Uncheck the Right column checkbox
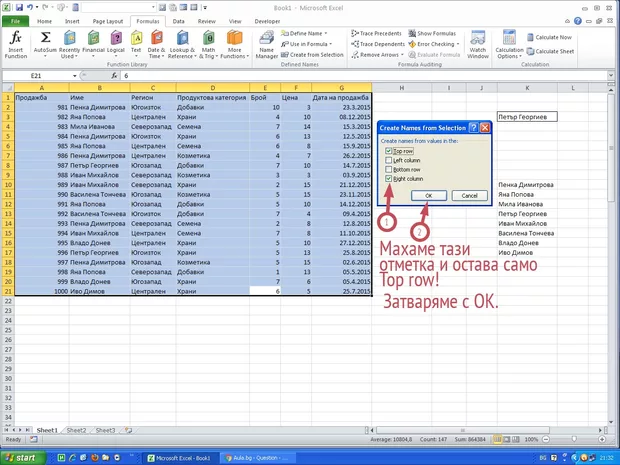 click(x=388, y=179)
